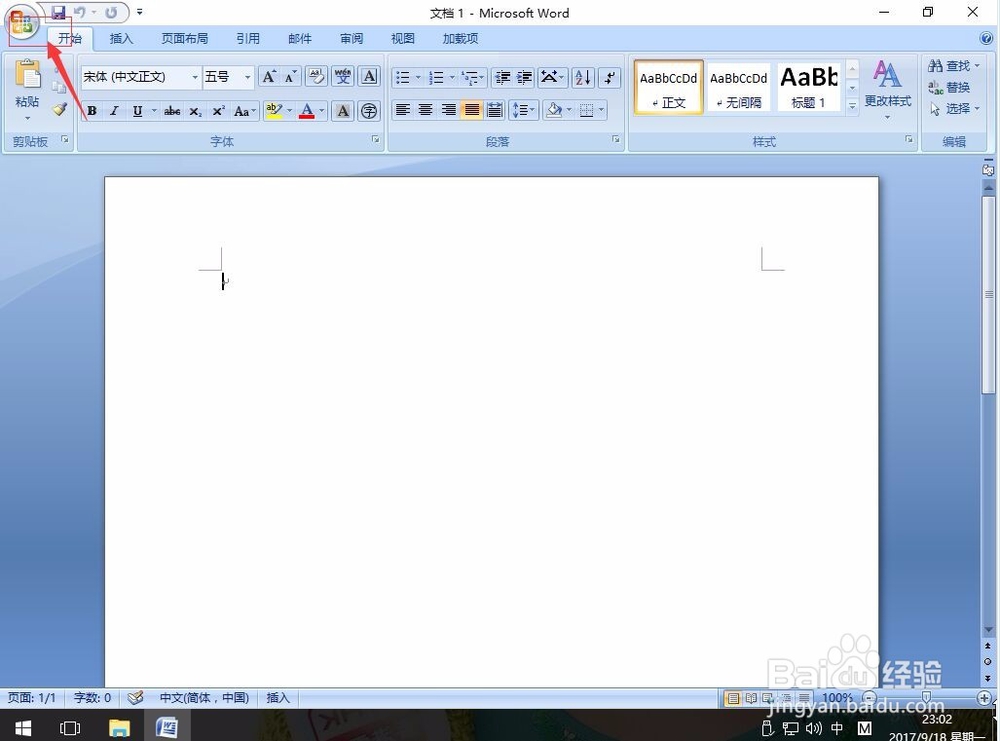This screenshot has width=1000, height=741.
Task: Open the phonetic guide (wén) tool
Action: (343, 77)
